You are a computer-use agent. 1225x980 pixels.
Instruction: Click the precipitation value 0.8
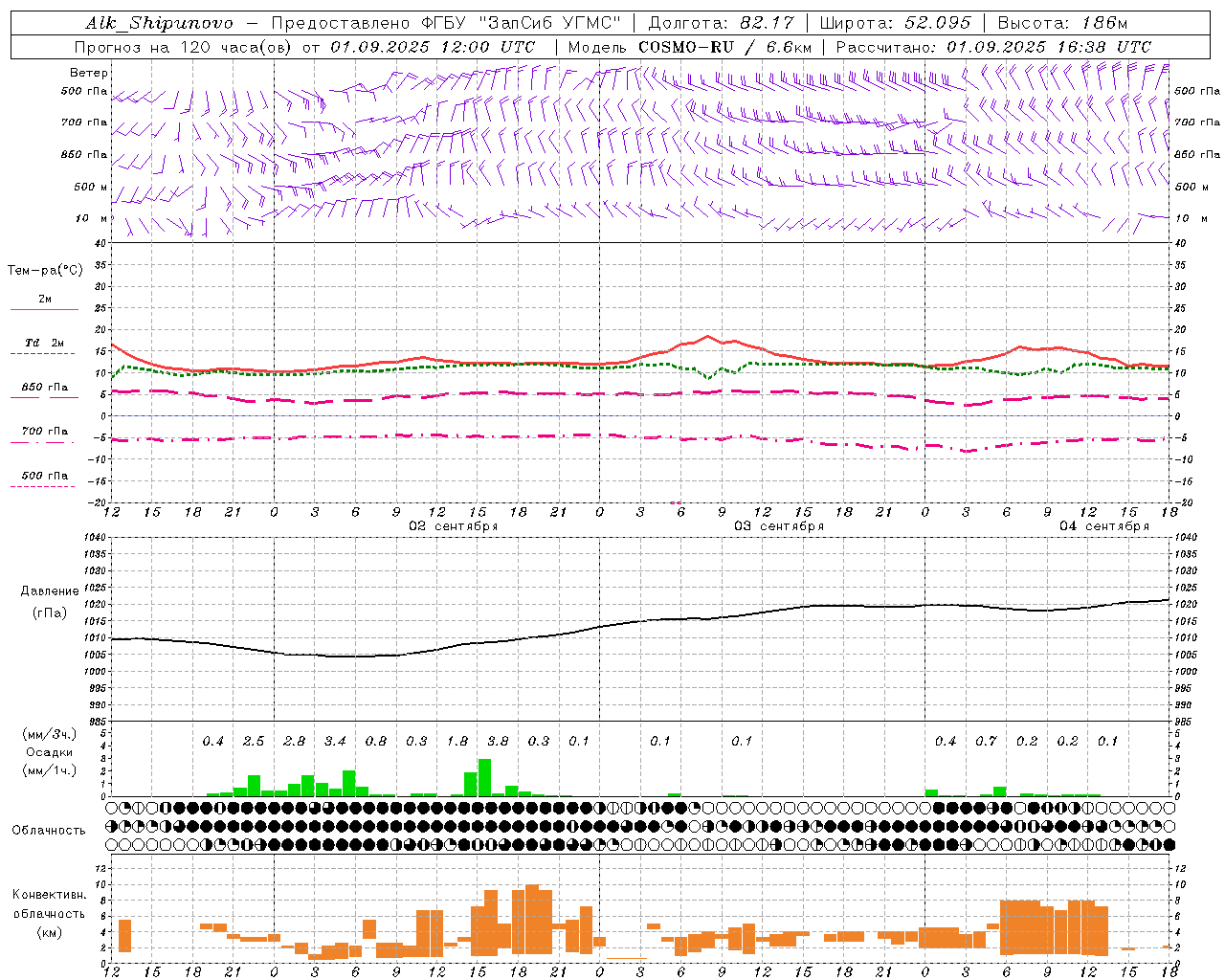point(376,742)
